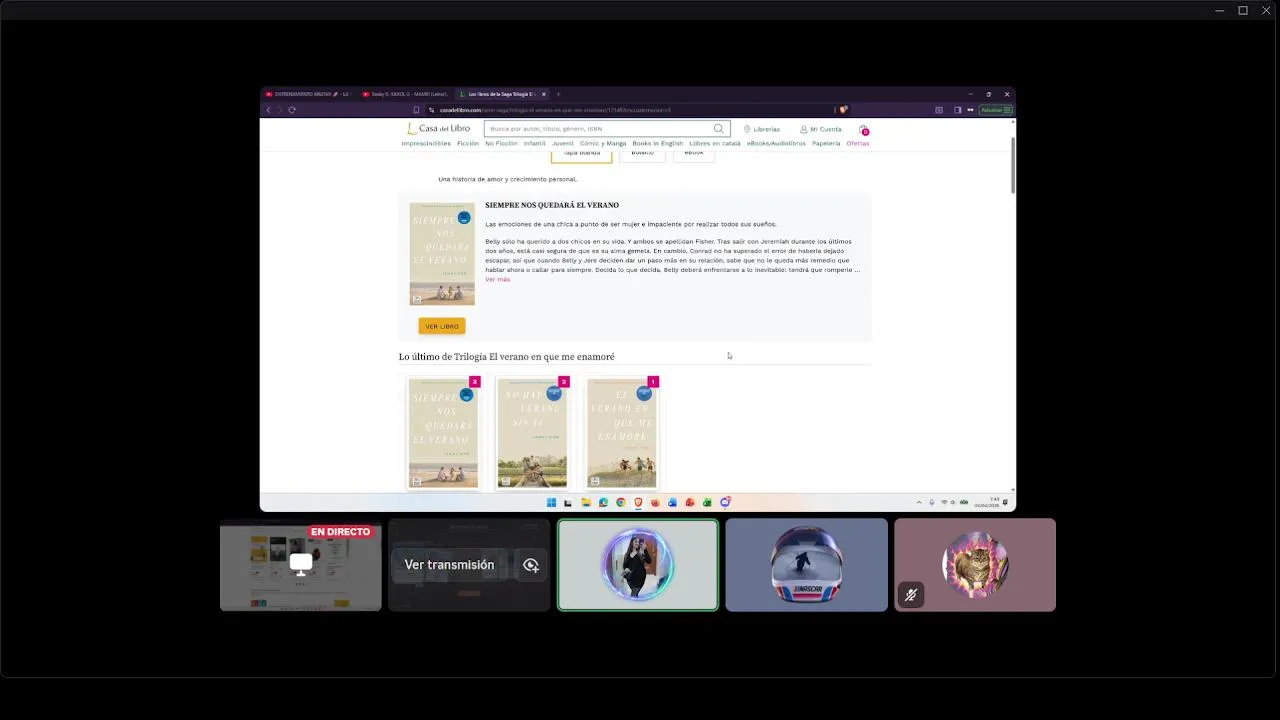
Task: Open a new browser tab
Action: (558, 94)
